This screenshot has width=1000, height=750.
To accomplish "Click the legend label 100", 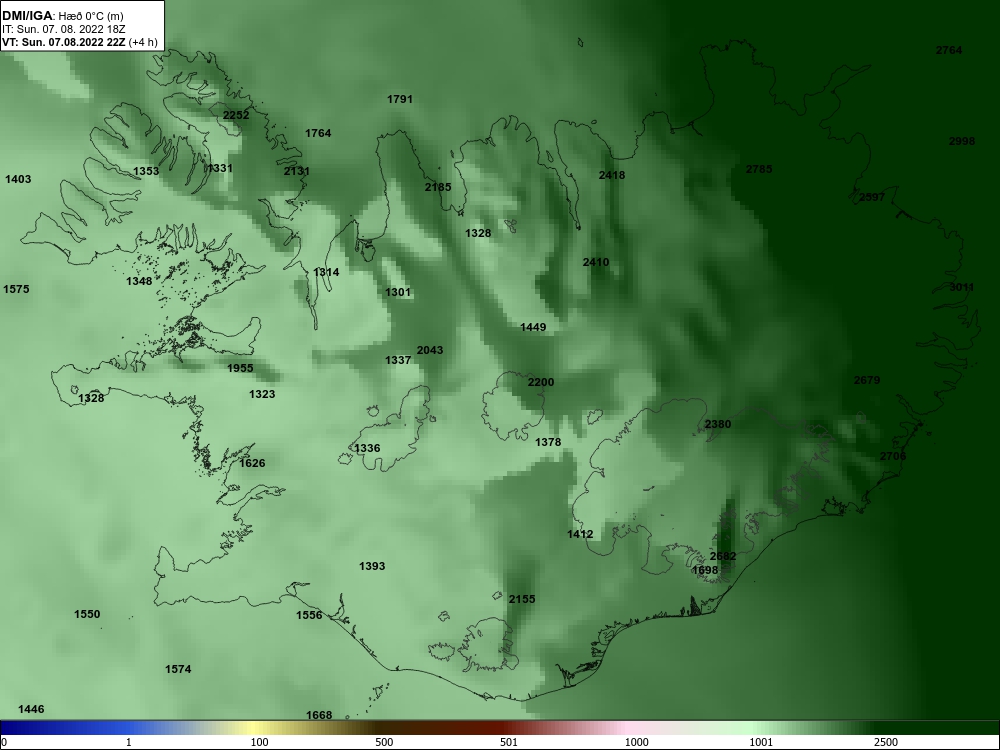I will pyautogui.click(x=259, y=742).
